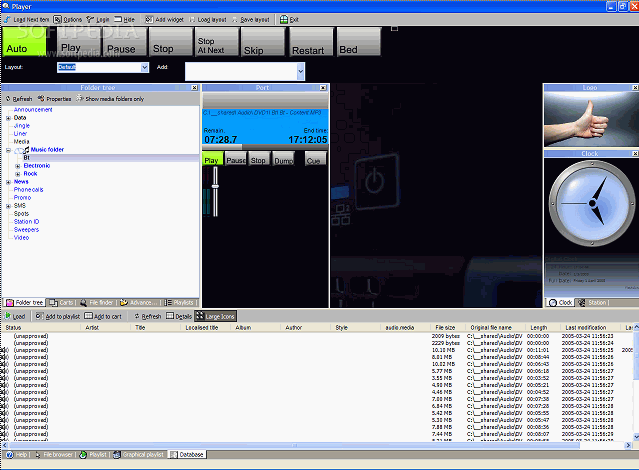Open the Options toolbar icon
The width and height of the screenshot is (639, 470).
(57, 20)
